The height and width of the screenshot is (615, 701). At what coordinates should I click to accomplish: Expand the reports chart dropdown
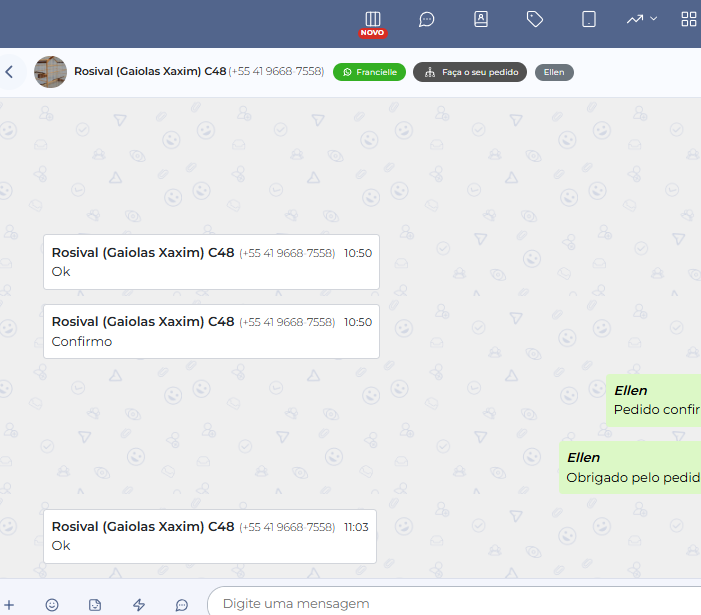point(641,19)
